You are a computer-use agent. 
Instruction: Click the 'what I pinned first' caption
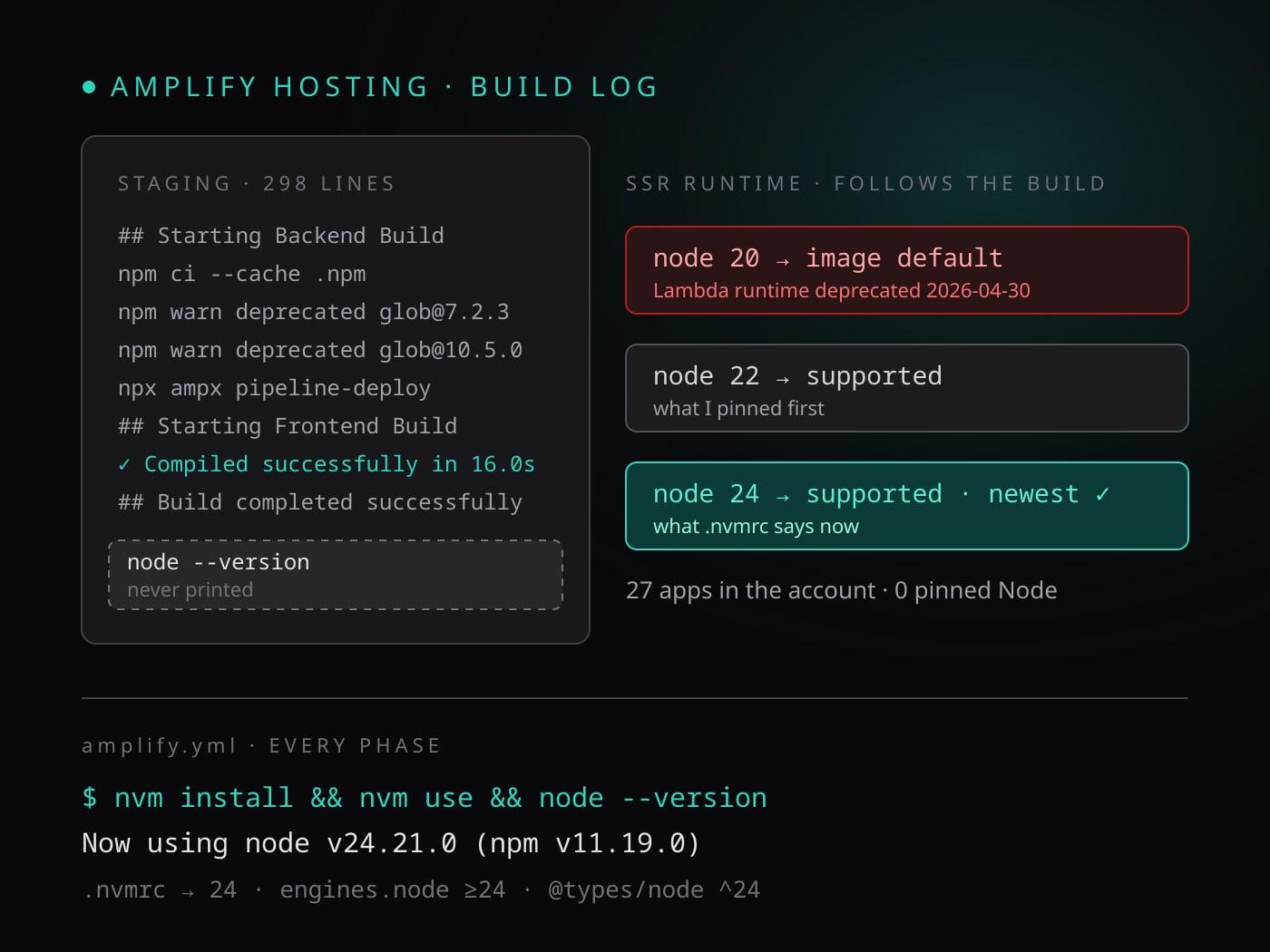[738, 409]
